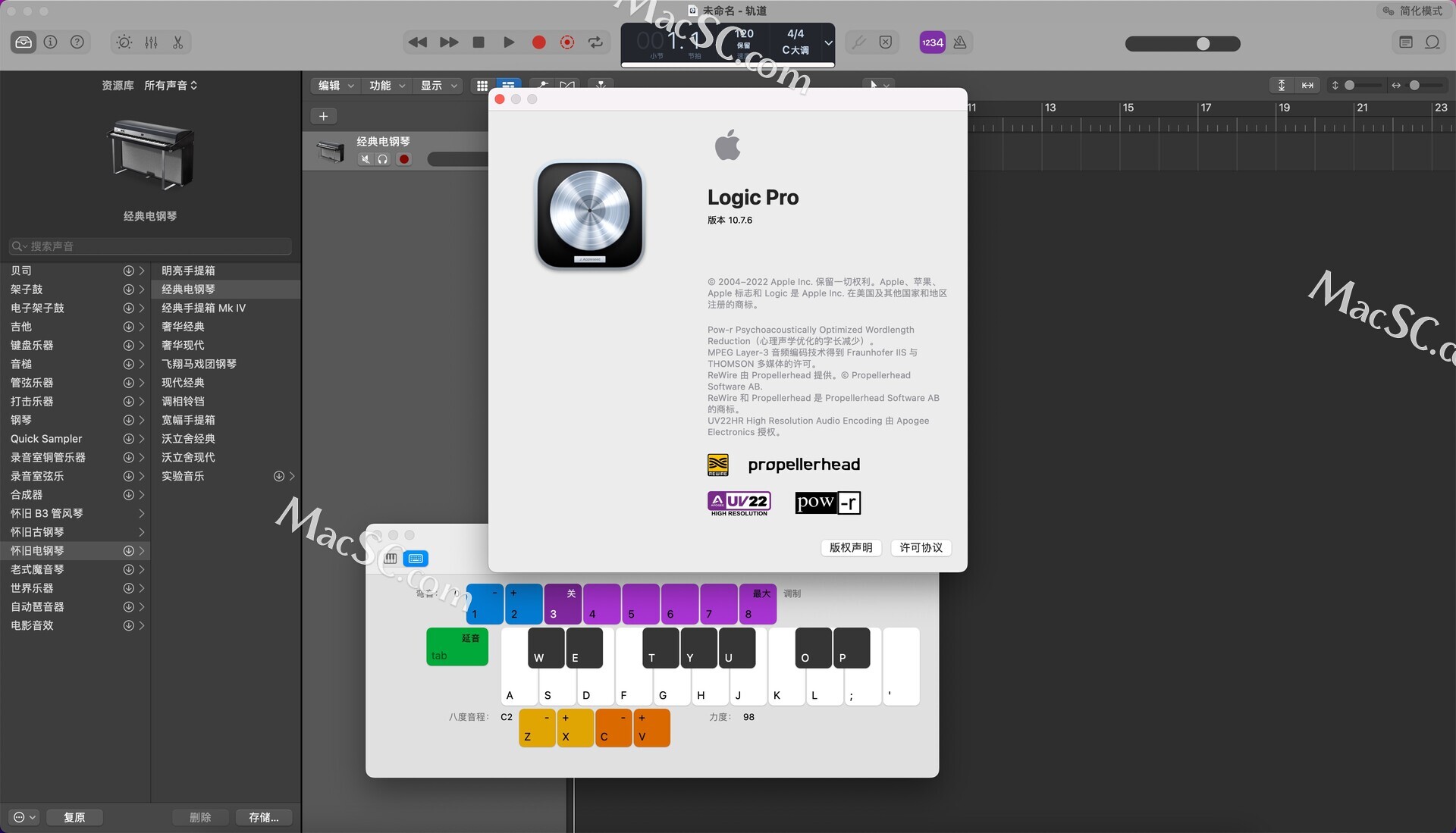The width and height of the screenshot is (1456, 833).
Task: Click the 复原 button
Action: 74,817
